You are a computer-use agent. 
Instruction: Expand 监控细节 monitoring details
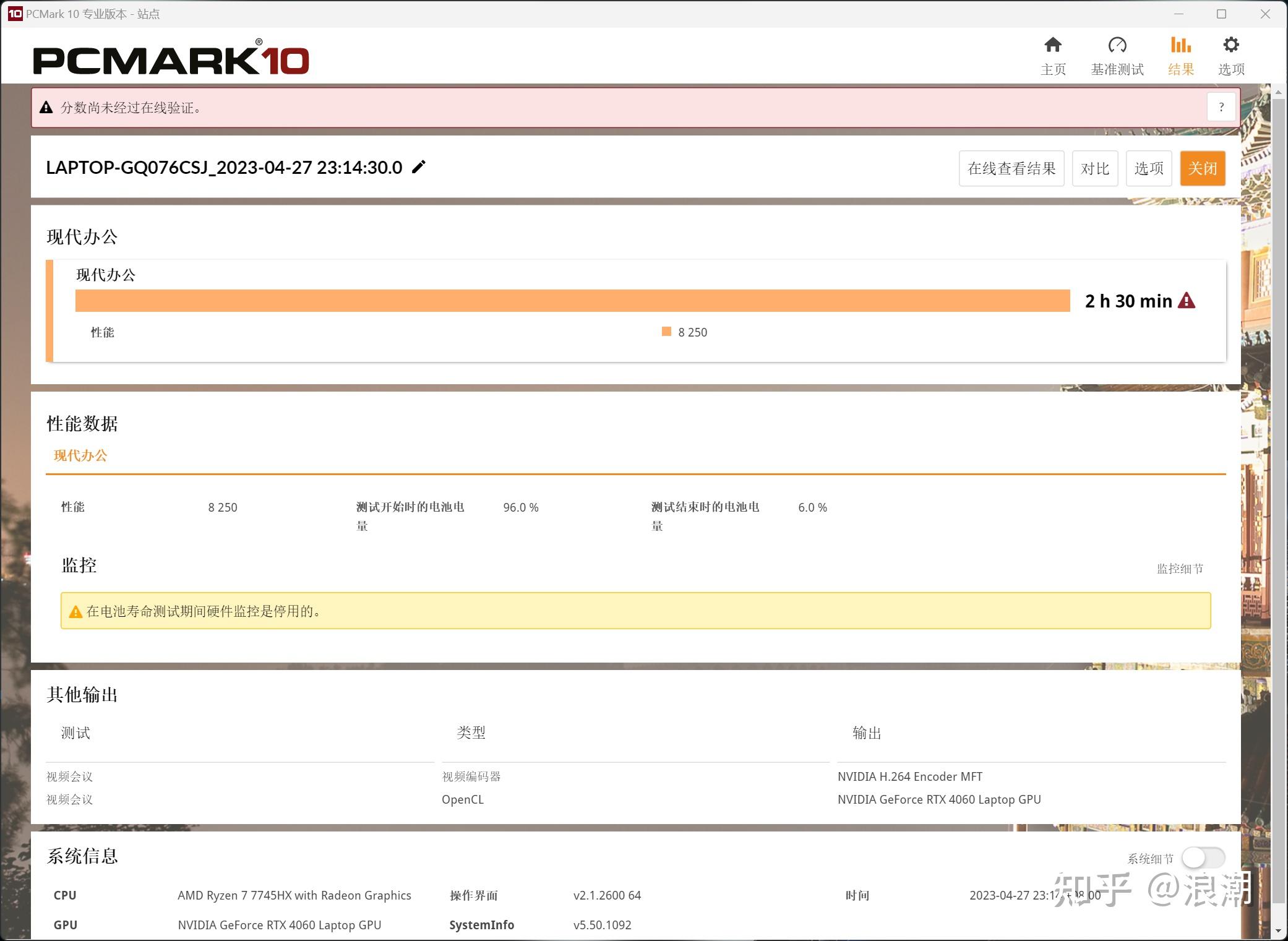point(1180,569)
